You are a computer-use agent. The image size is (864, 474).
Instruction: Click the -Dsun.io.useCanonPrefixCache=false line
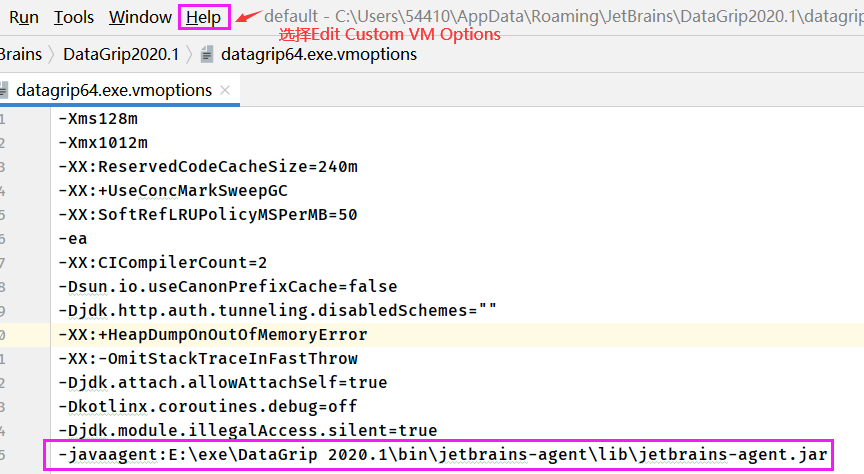228,287
